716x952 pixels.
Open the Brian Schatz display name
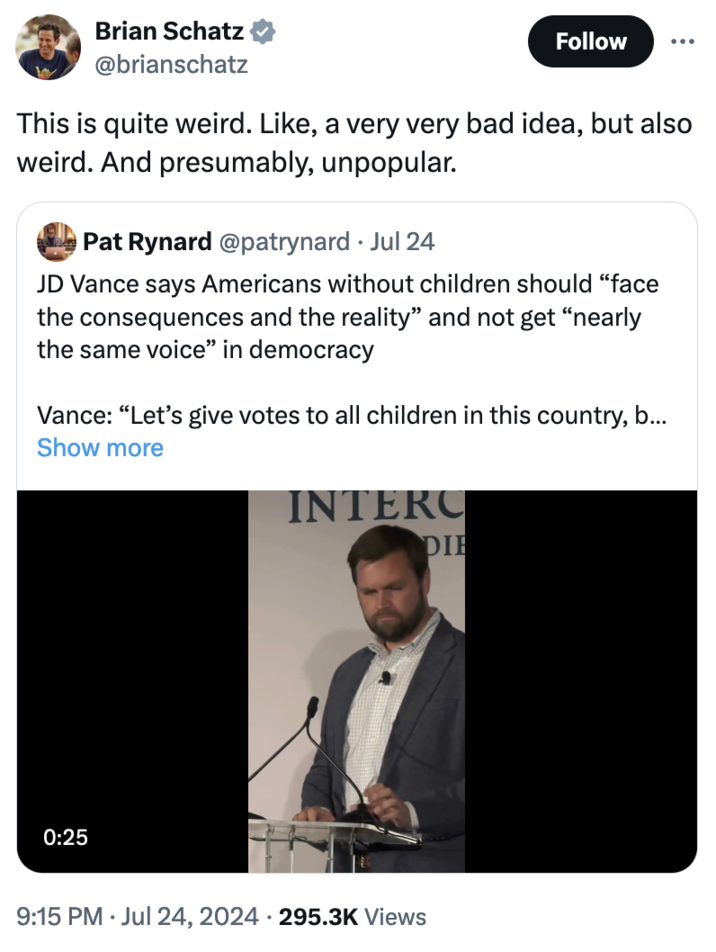tap(168, 32)
